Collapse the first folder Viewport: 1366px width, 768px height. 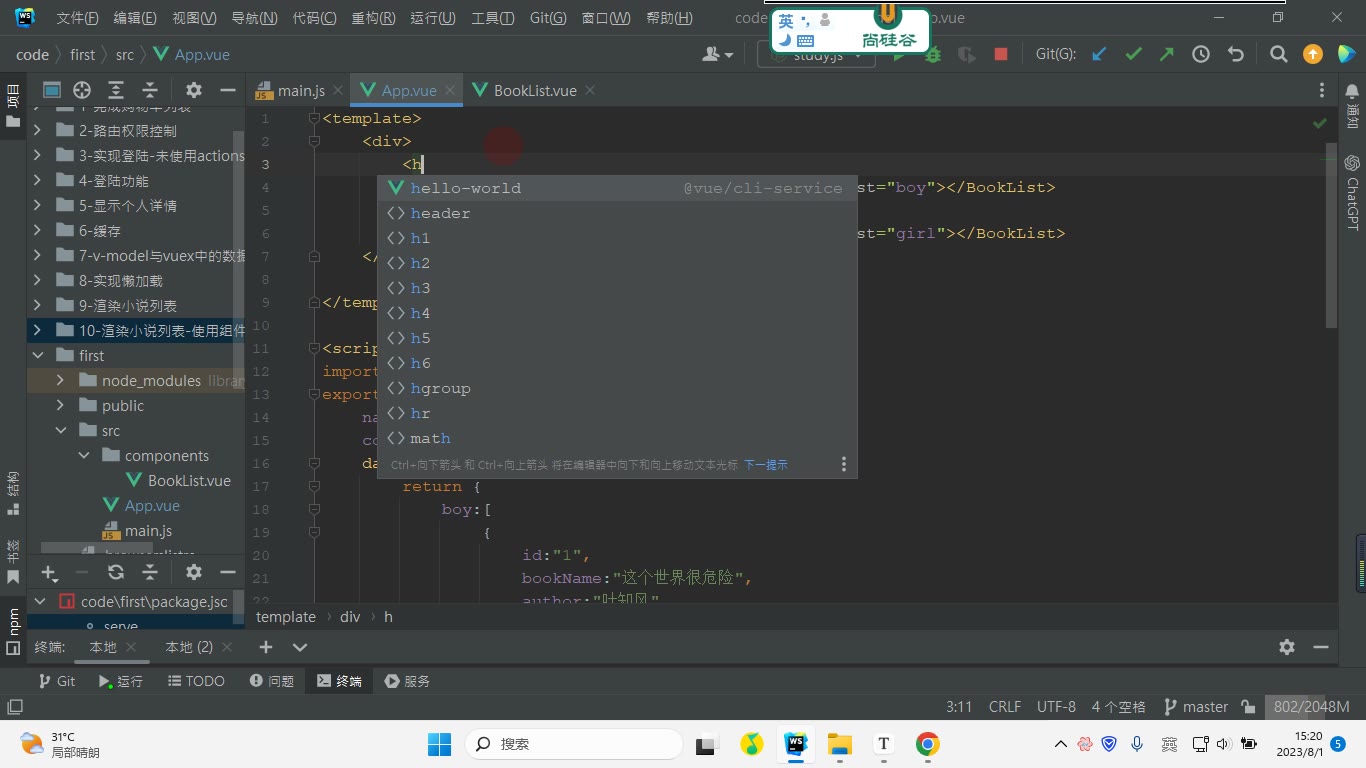coord(38,355)
